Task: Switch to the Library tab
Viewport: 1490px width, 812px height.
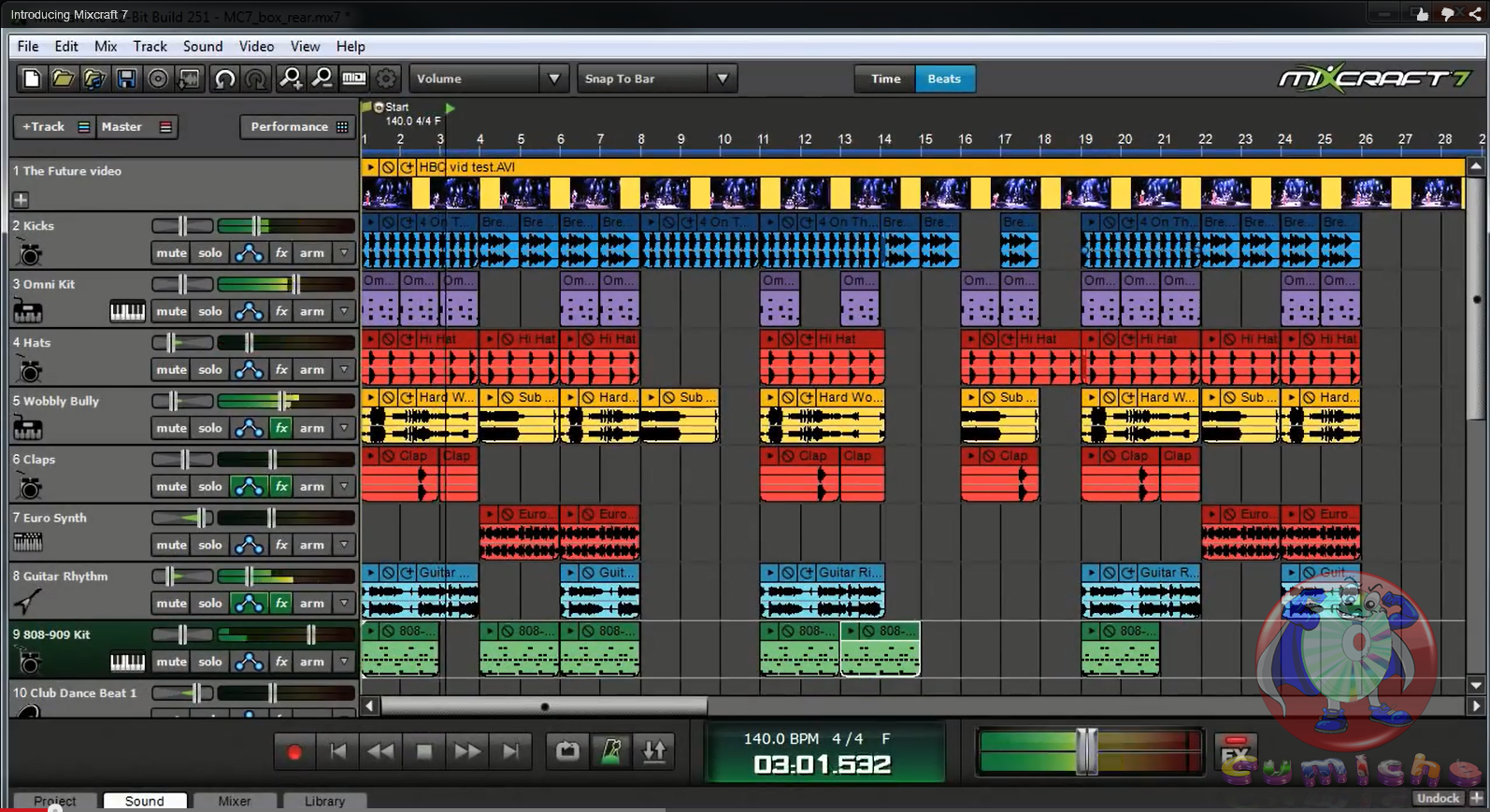Action: tap(324, 801)
